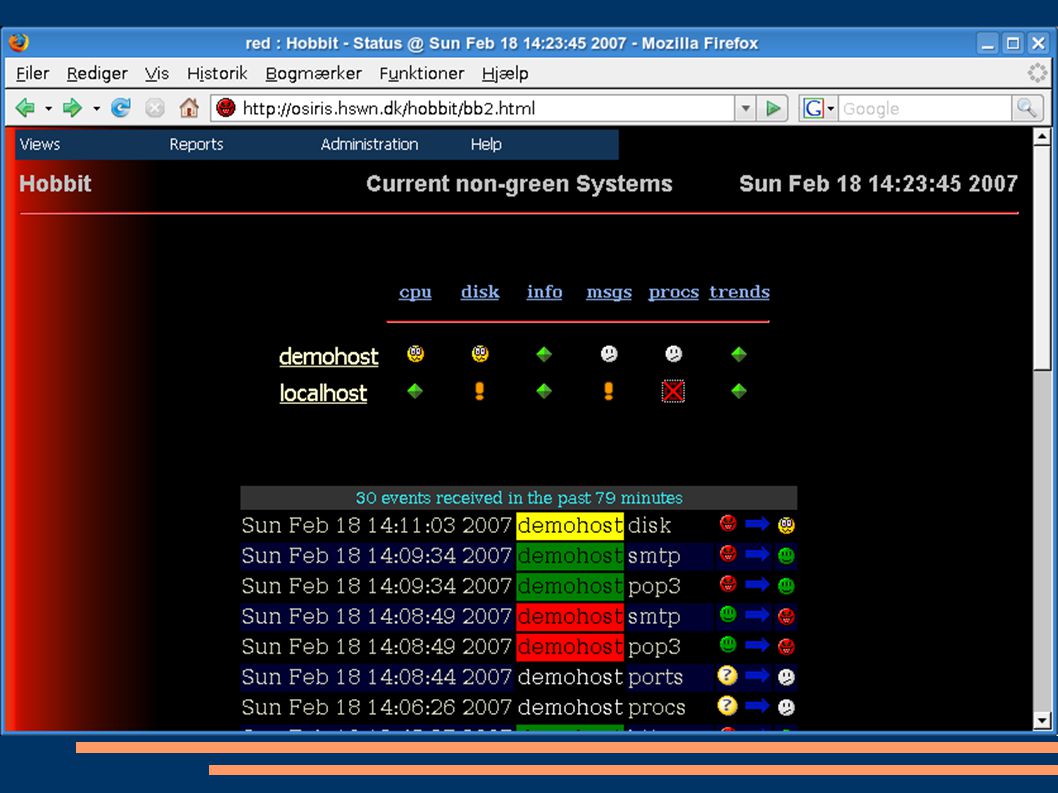Click the vertical scrollbar thumb

(x=1042, y=258)
